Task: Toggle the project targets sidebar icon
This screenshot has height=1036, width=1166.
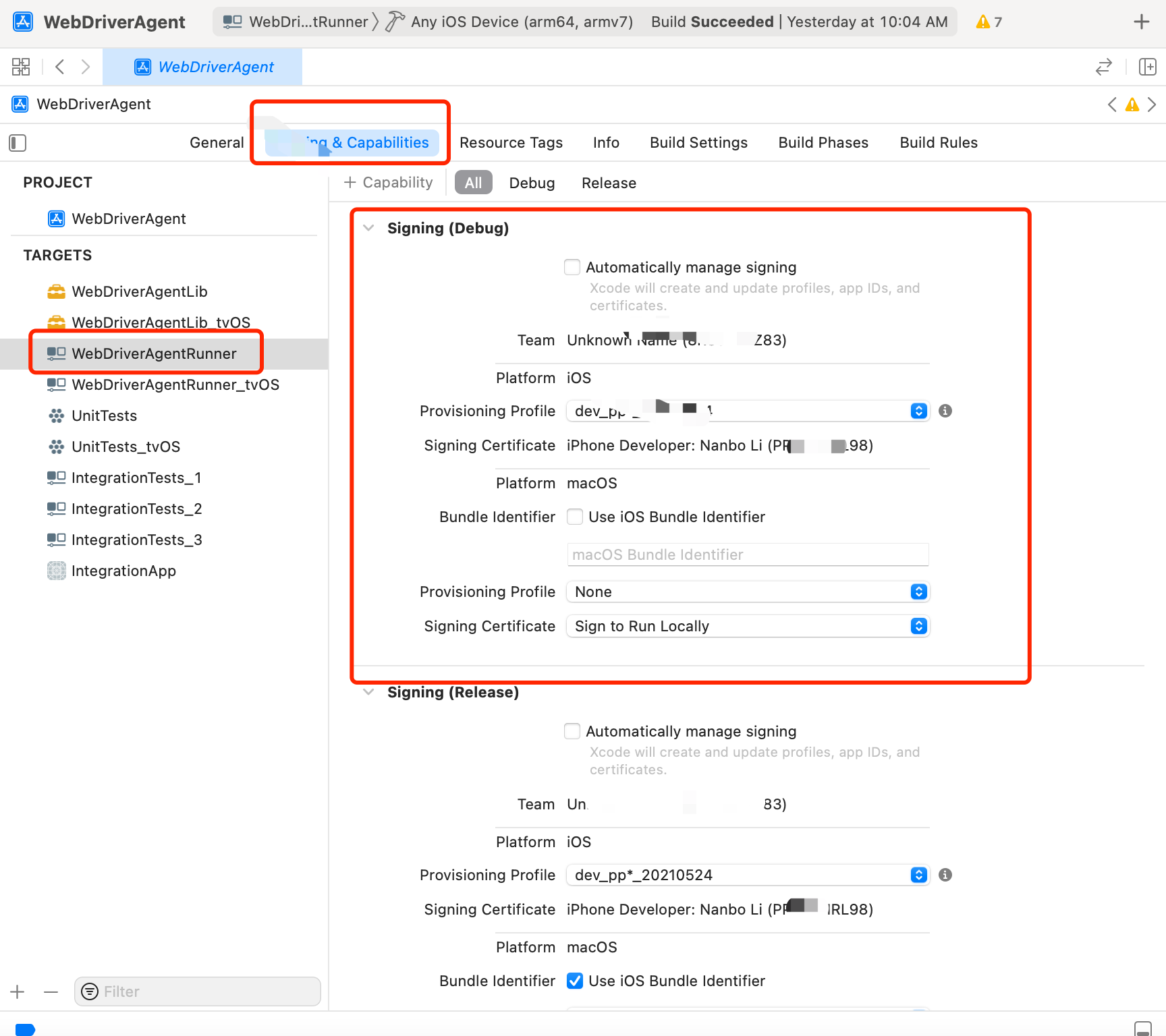Action: [x=18, y=143]
